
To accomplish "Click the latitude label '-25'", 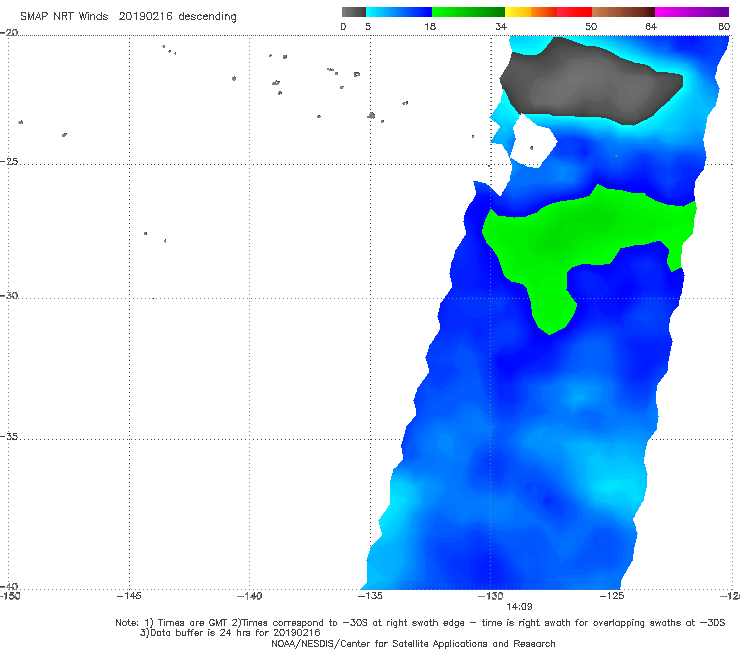I will click(9, 161).
